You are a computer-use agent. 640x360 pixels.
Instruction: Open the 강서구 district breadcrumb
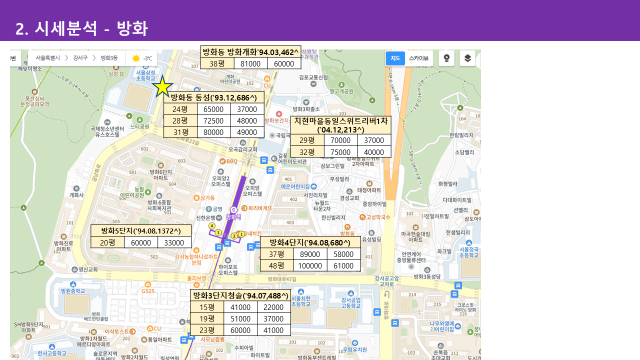pyautogui.click(x=80, y=58)
